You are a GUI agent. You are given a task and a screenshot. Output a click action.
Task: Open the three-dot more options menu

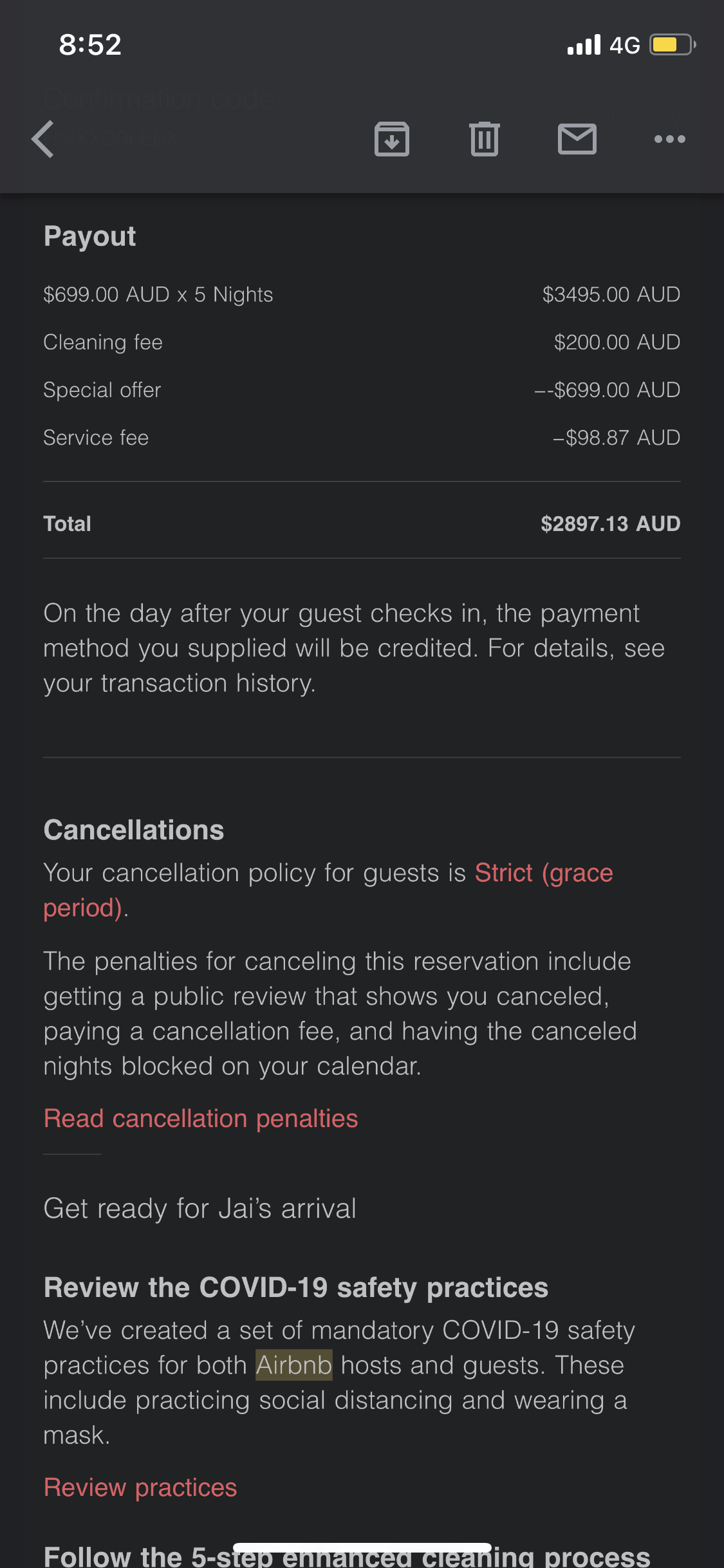(x=669, y=139)
